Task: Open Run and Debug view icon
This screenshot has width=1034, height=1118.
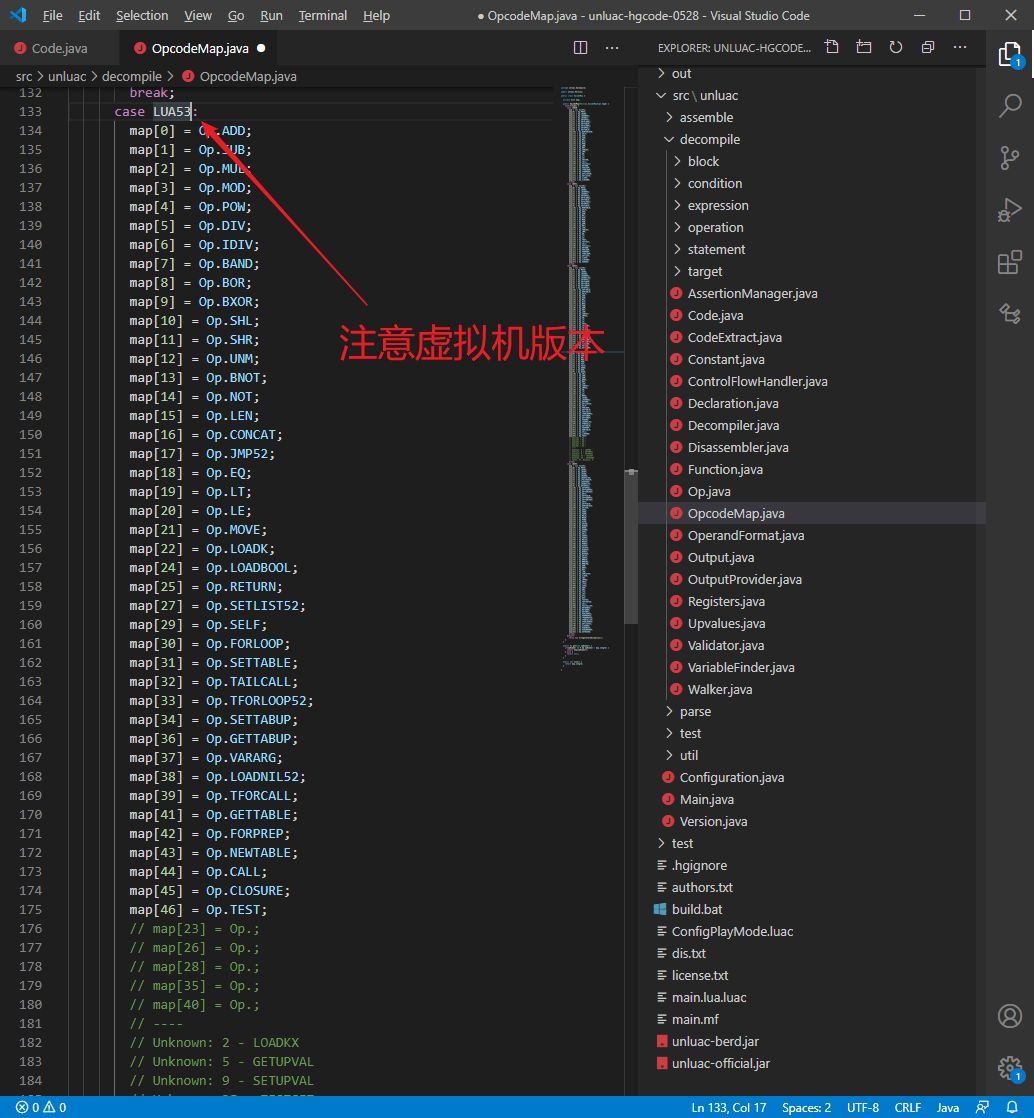Action: point(1010,210)
